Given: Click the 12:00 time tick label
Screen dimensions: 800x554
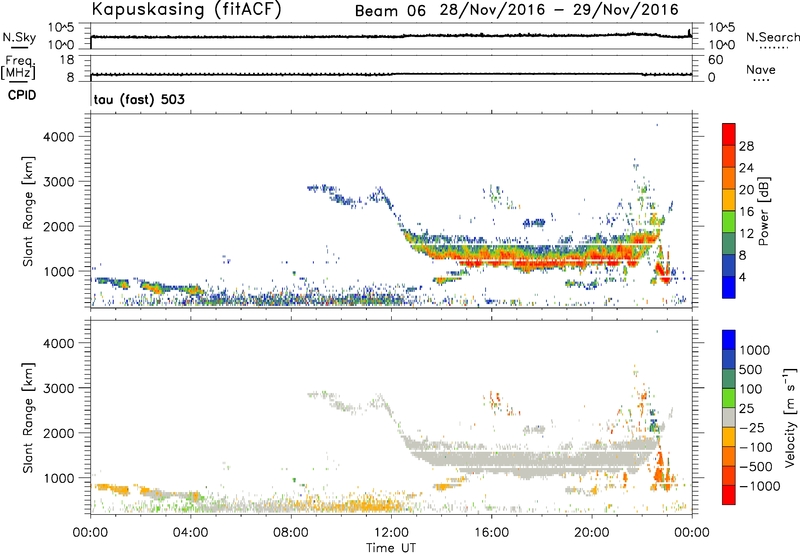Looking at the screenshot, I should click(x=391, y=533).
